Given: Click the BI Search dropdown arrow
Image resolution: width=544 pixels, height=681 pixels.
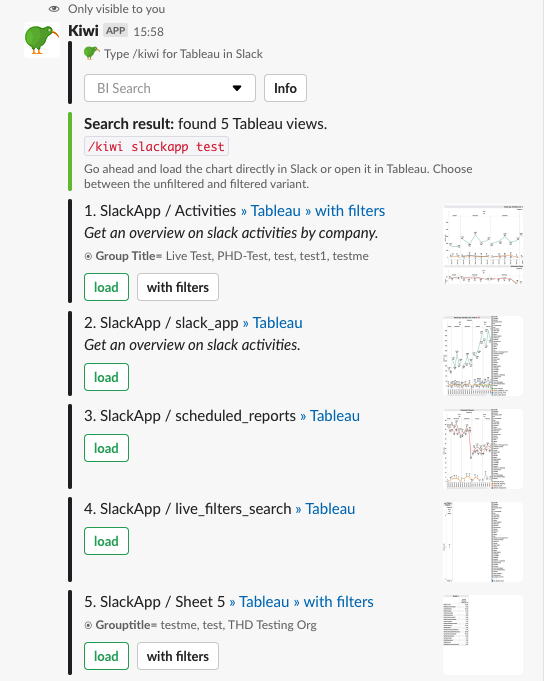Looking at the screenshot, I should 237,88.
